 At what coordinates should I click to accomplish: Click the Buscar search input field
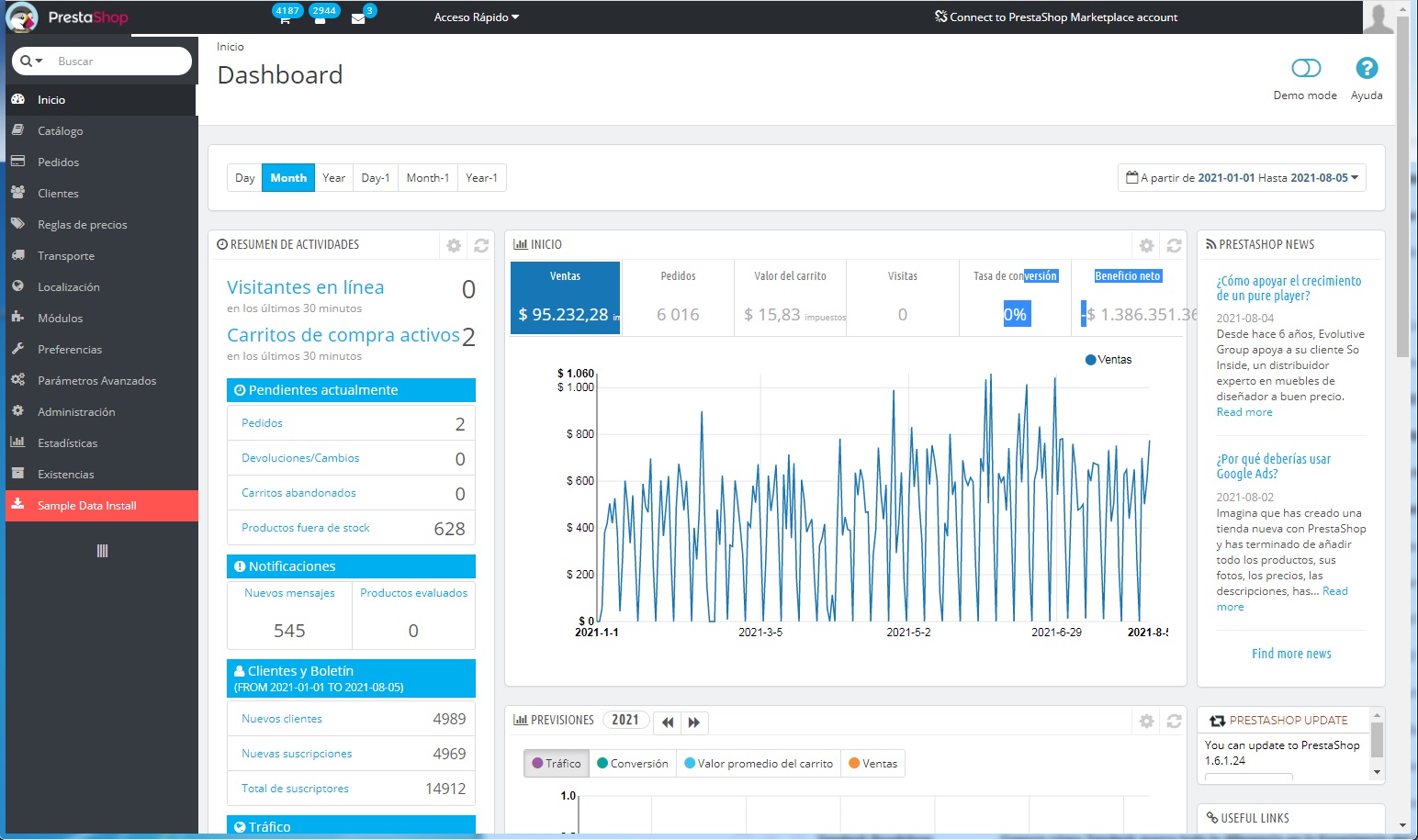point(119,62)
